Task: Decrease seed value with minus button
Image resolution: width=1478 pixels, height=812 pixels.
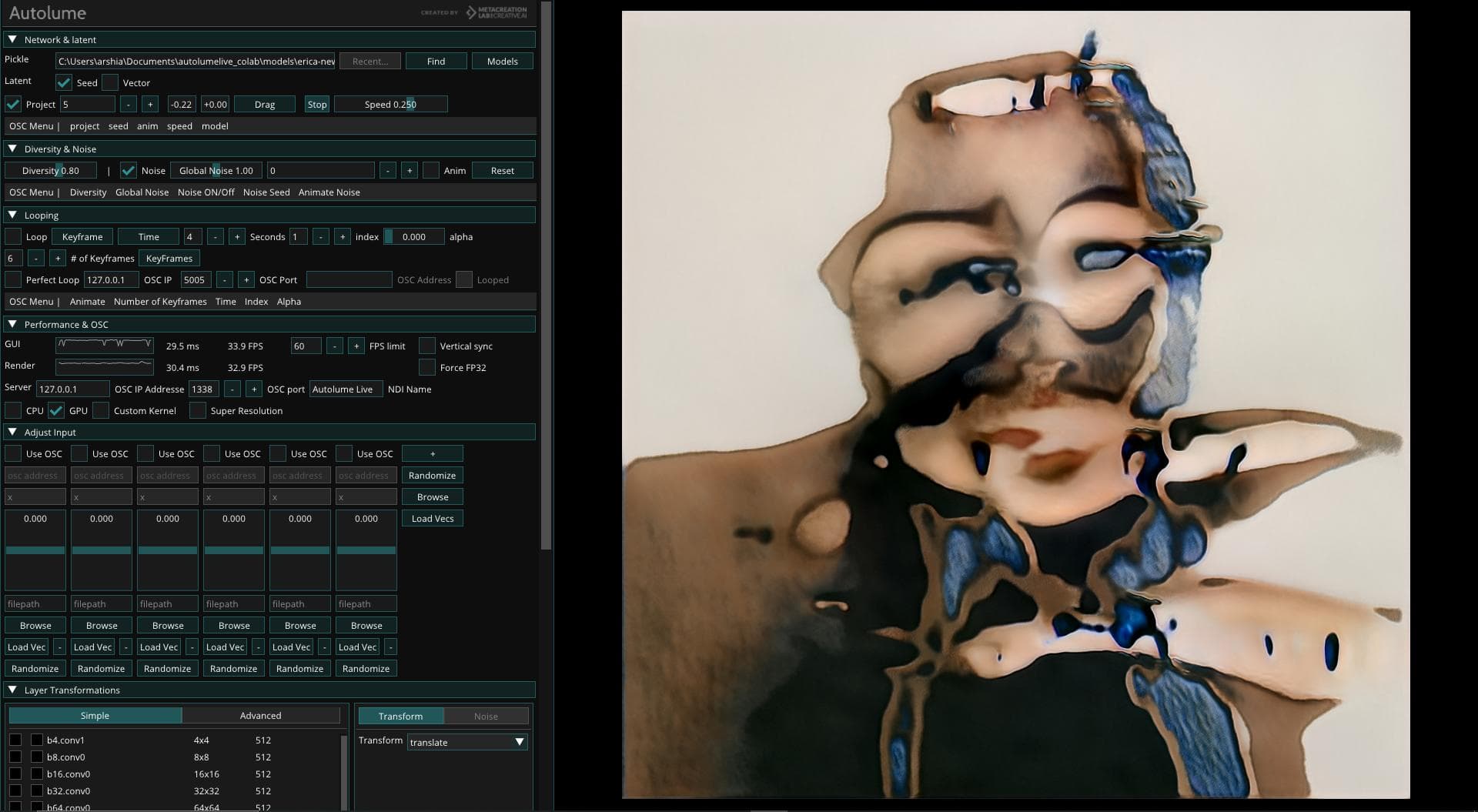Action: click(129, 104)
